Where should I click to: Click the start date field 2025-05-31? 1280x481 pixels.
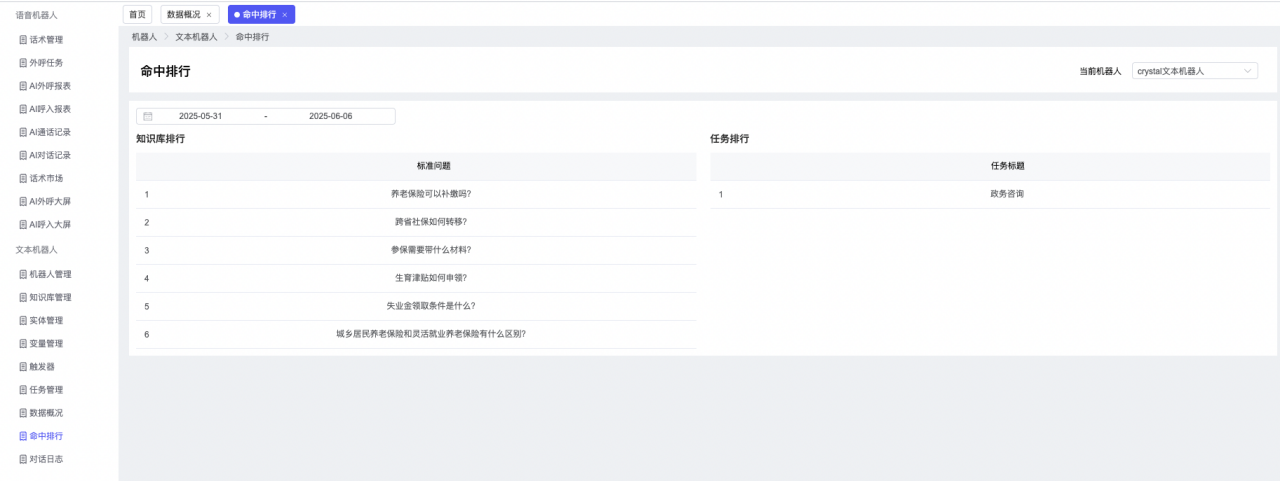[x=200, y=116]
